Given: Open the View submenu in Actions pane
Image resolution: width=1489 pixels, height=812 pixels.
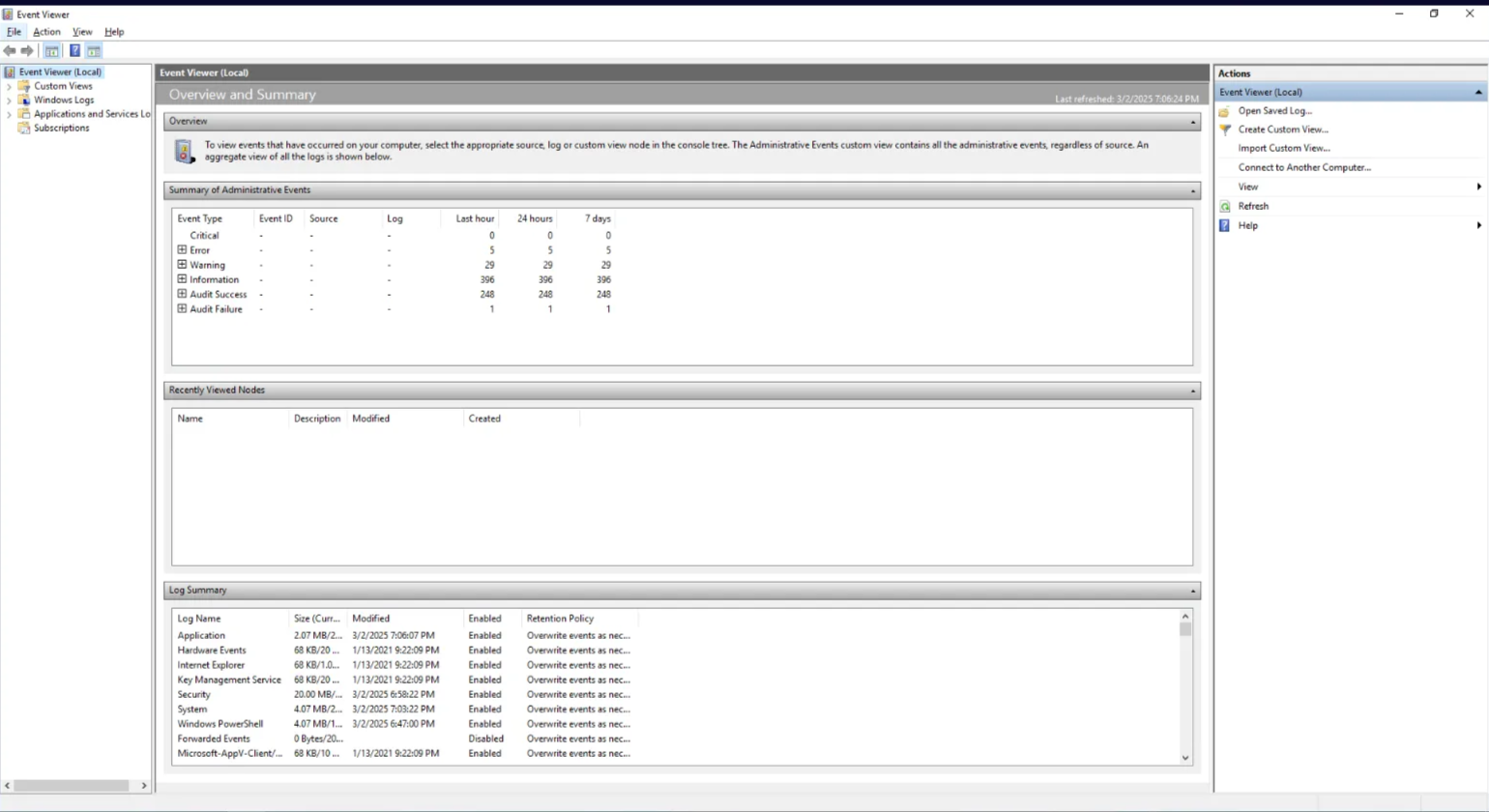Looking at the screenshot, I should pyautogui.click(x=1350, y=187).
